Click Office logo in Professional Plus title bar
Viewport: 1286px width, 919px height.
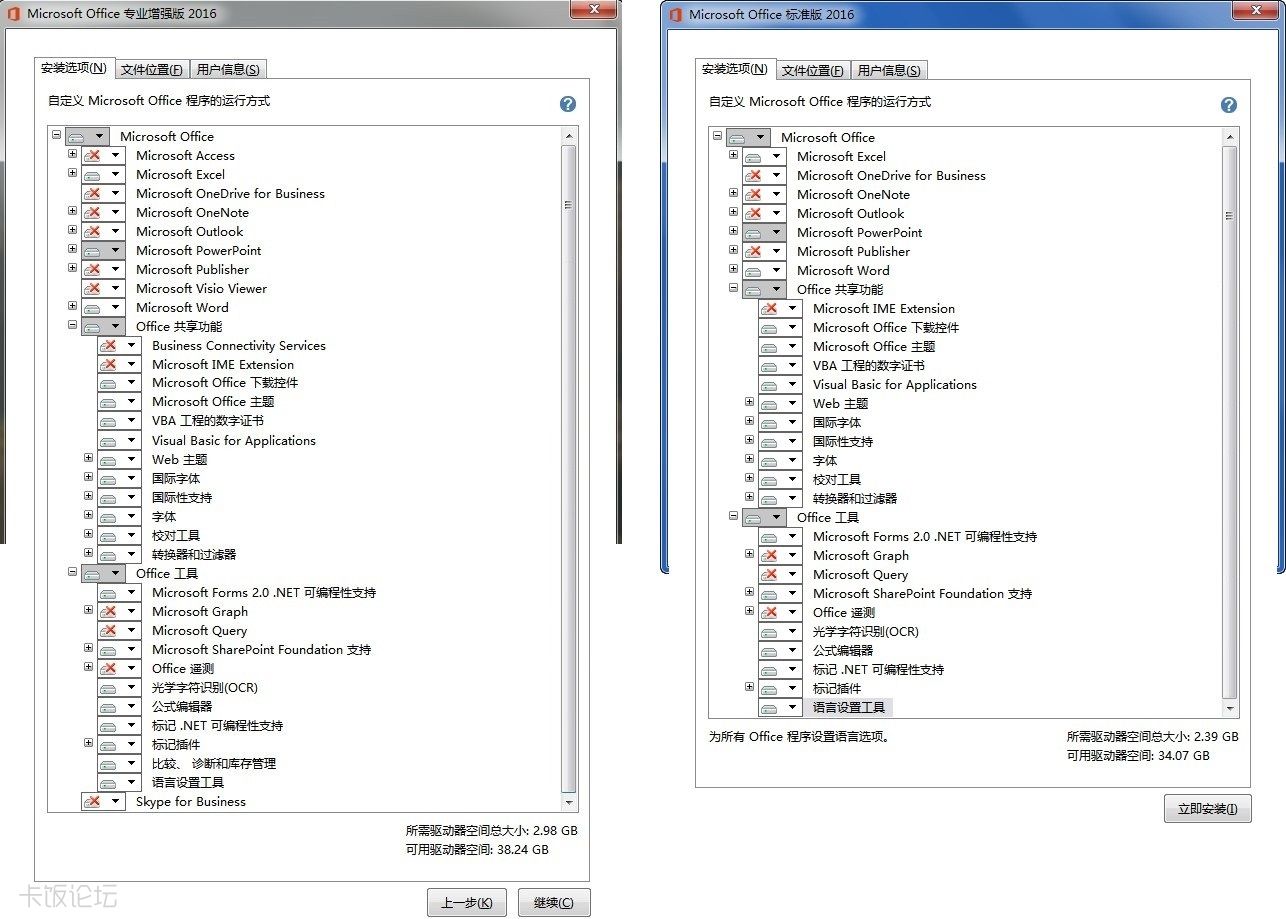[14, 14]
